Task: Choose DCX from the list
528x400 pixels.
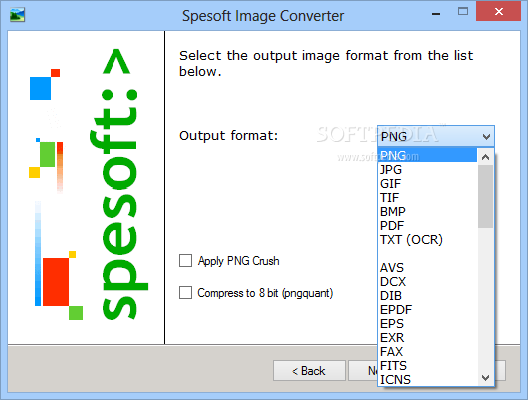Action: tap(428, 281)
